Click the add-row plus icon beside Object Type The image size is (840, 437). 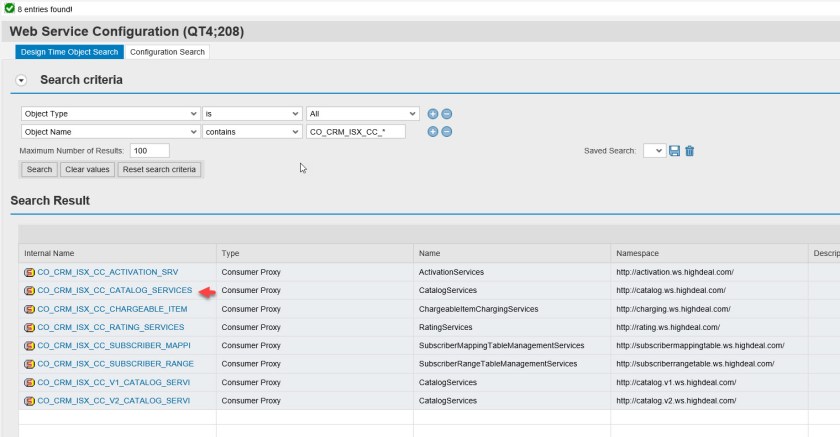[x=433, y=114]
